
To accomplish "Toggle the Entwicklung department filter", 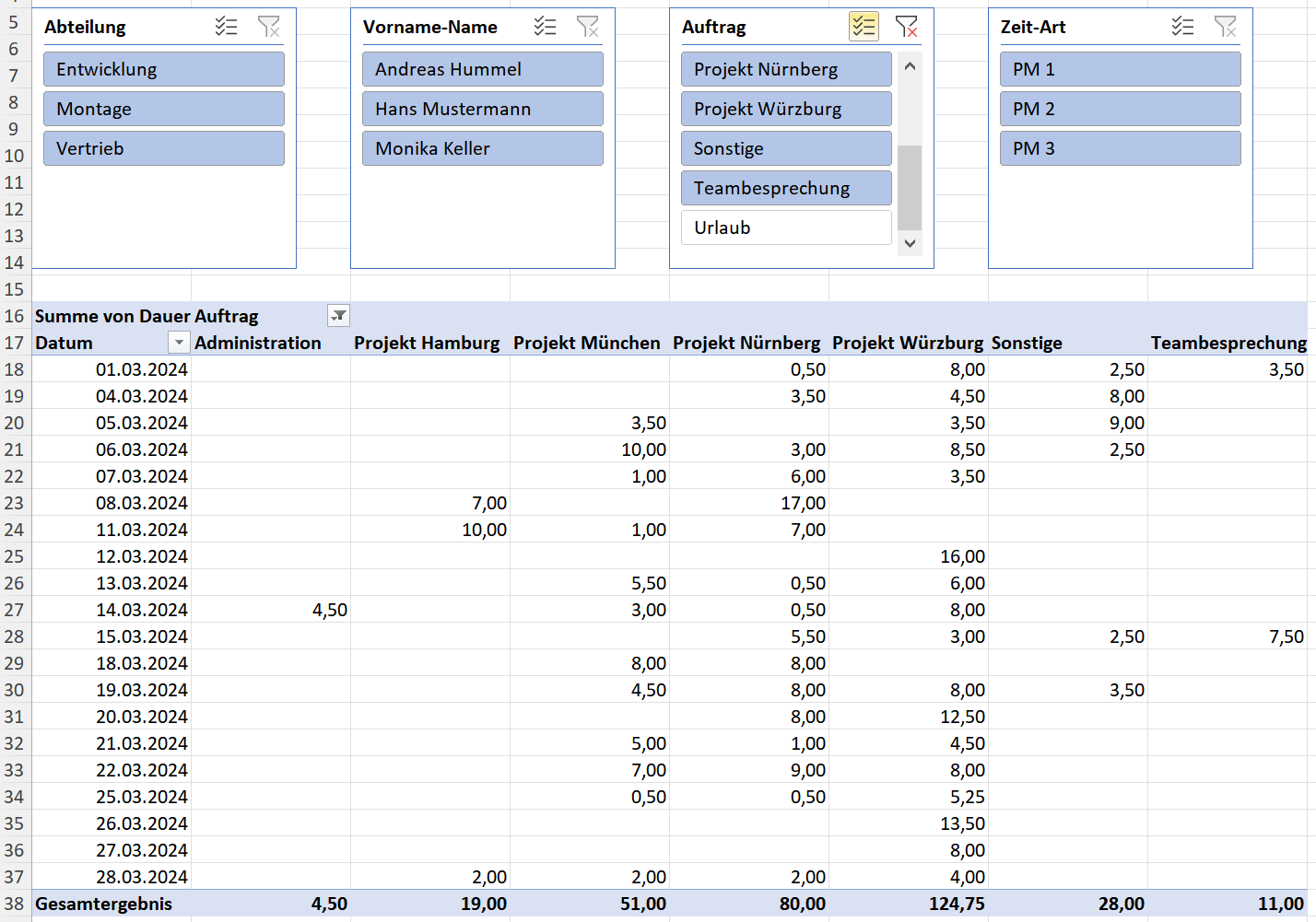I will point(164,69).
